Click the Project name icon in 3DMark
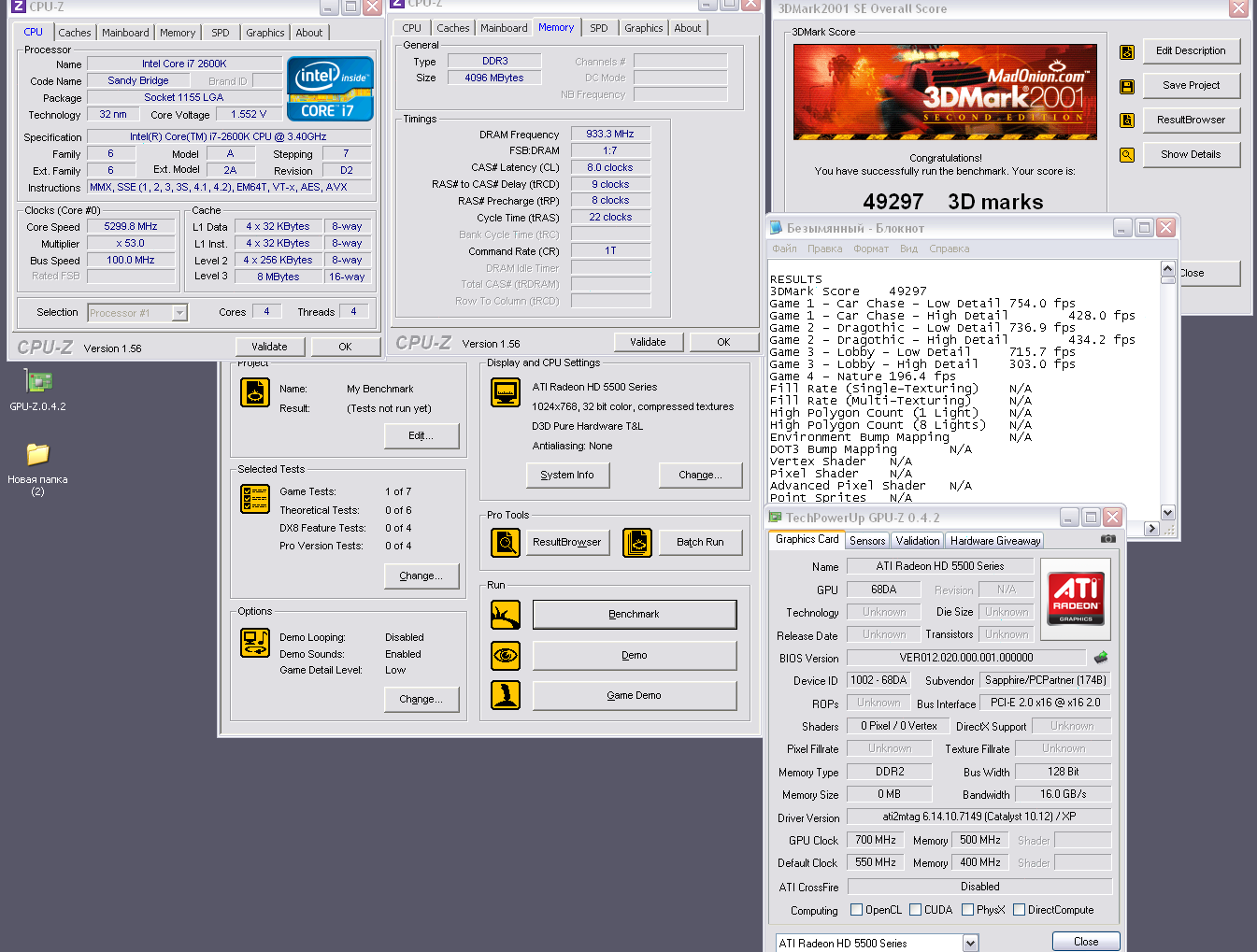 255,392
